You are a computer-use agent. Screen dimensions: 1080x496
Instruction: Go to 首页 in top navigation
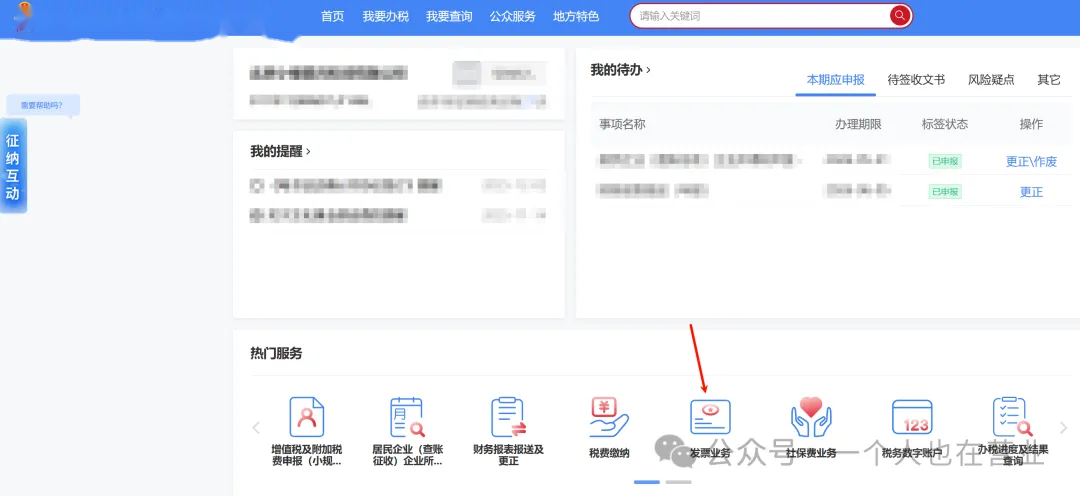333,17
